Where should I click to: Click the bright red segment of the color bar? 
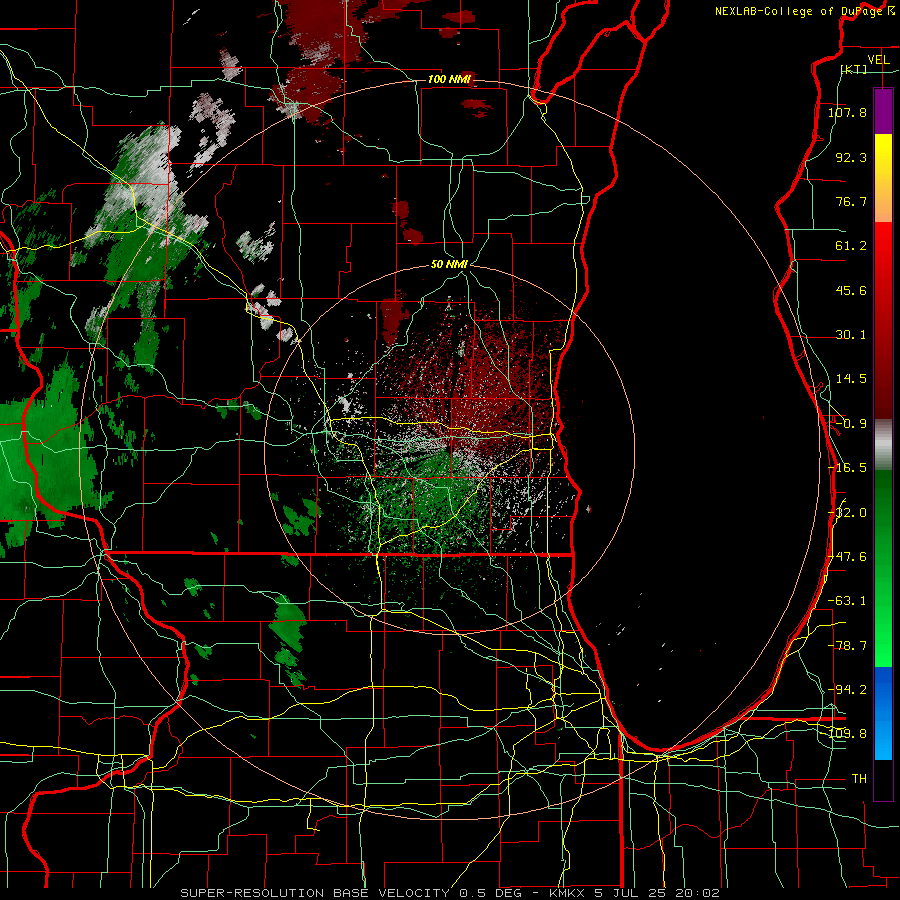[x=883, y=245]
